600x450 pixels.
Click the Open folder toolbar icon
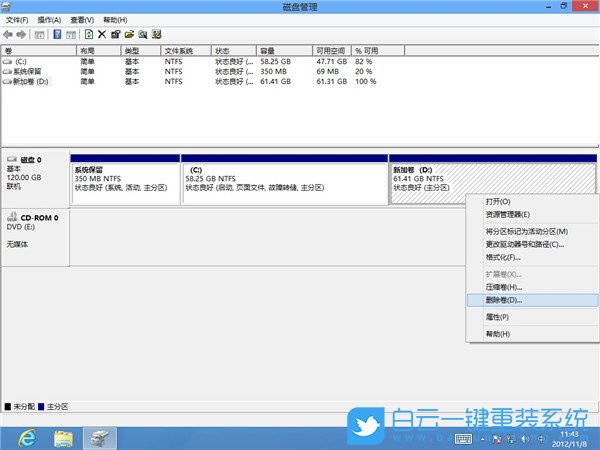pos(129,34)
